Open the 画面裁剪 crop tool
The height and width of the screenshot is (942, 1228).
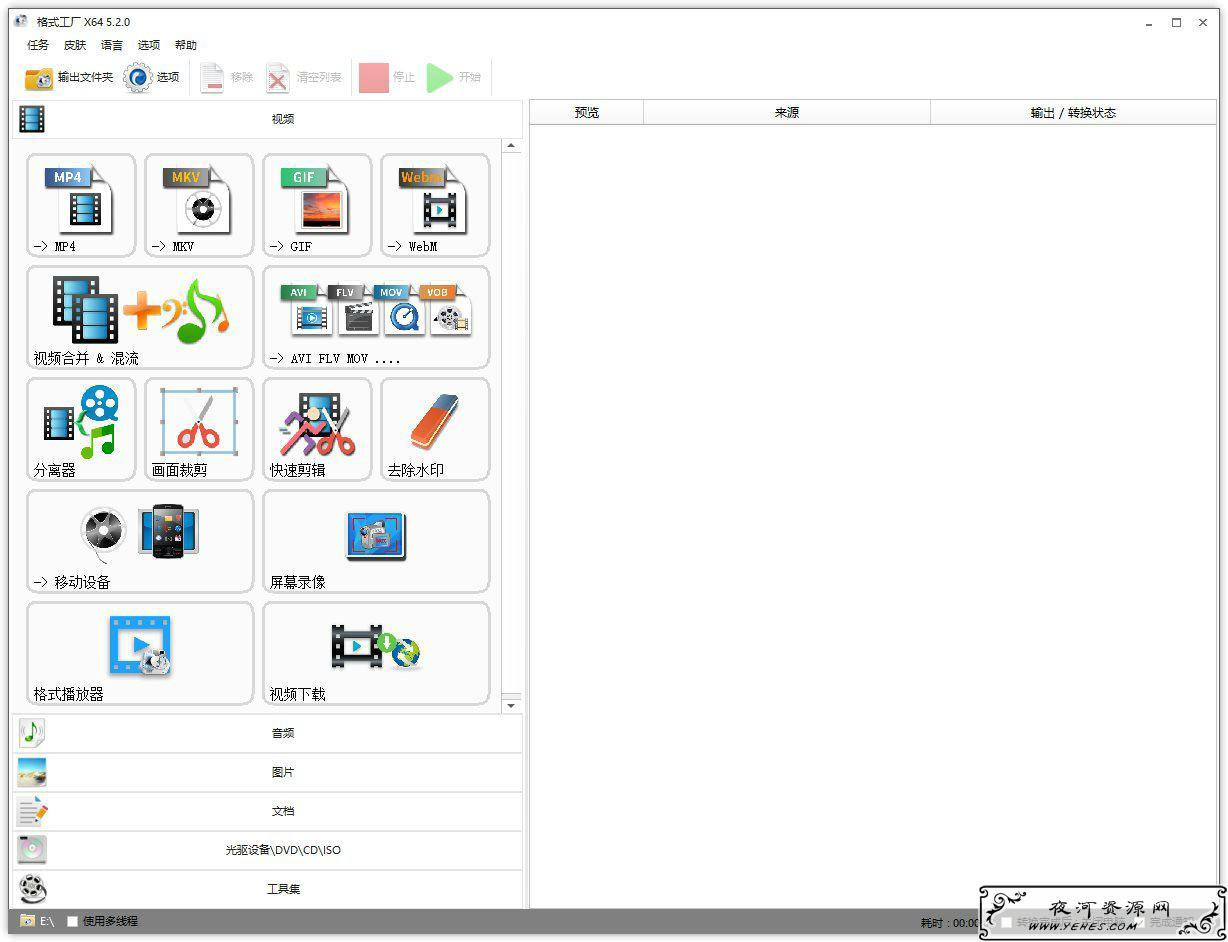(199, 429)
